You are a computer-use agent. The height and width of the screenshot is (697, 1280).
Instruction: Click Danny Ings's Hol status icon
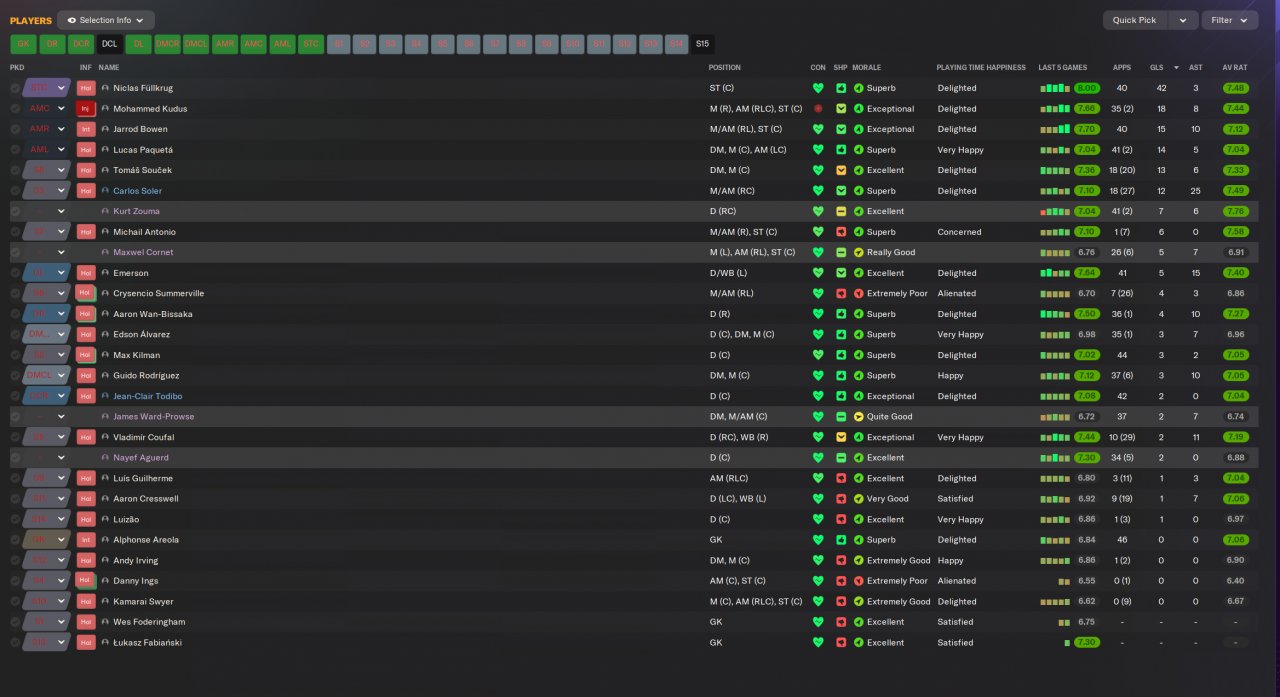click(x=86, y=581)
